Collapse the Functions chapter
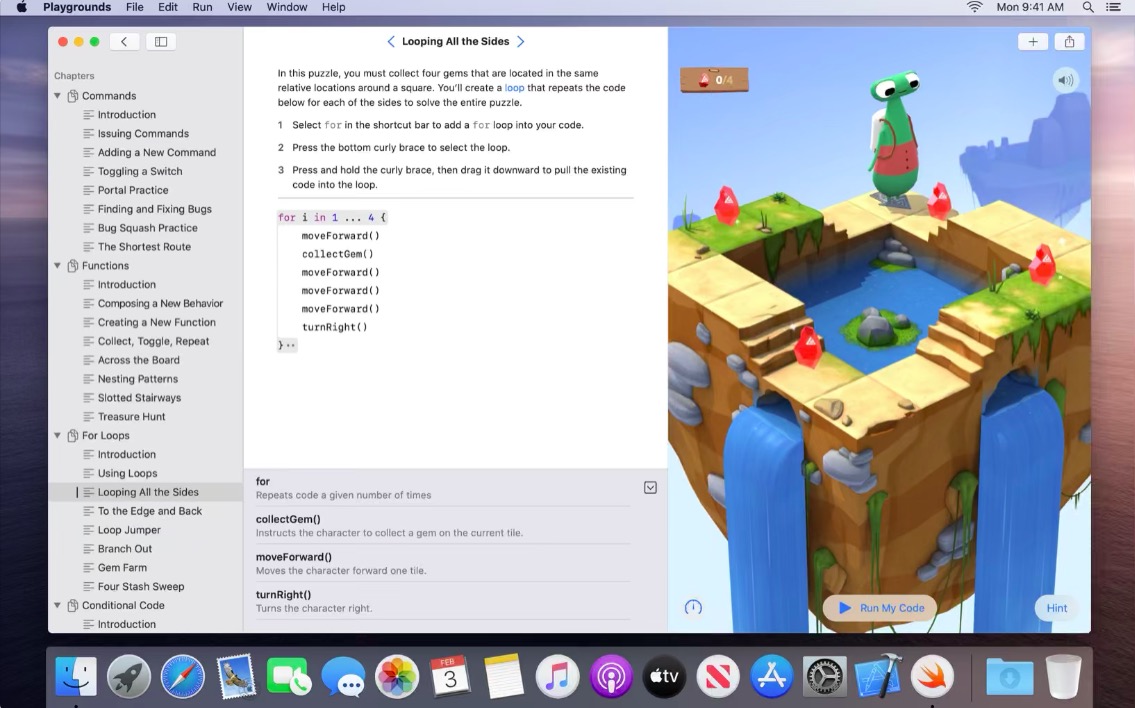 57,266
